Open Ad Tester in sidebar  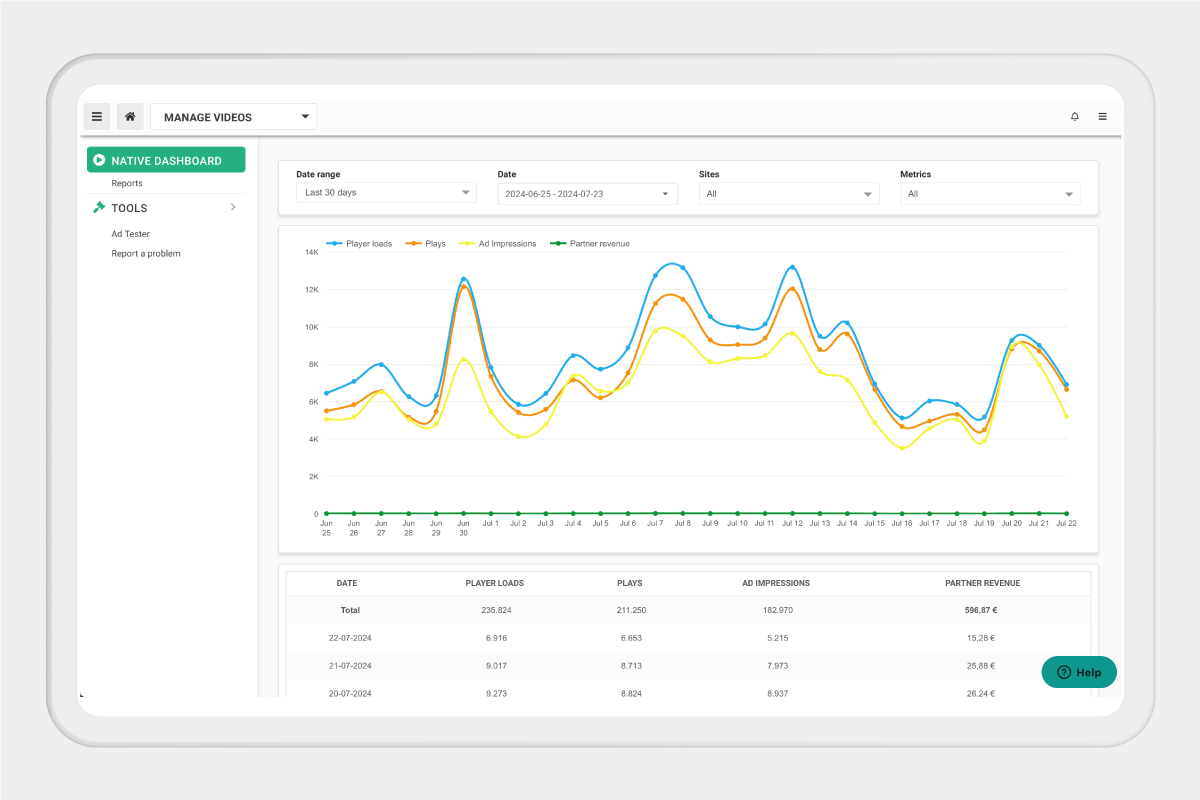(131, 234)
